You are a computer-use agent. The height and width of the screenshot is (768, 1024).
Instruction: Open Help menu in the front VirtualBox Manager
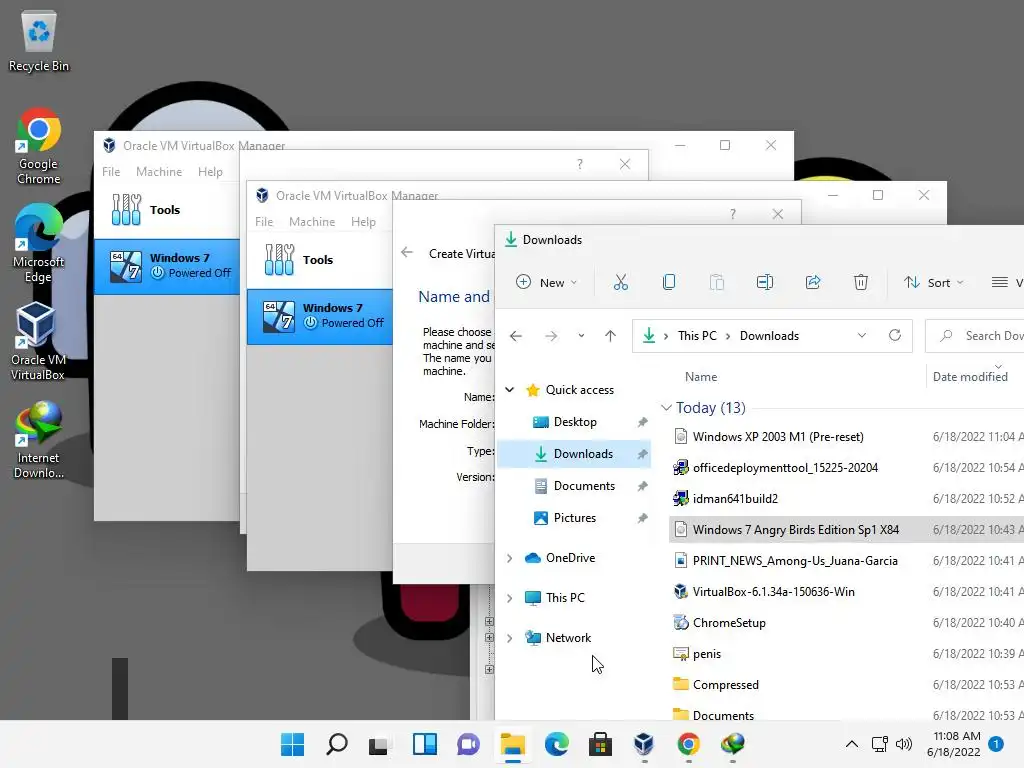pyautogui.click(x=363, y=221)
